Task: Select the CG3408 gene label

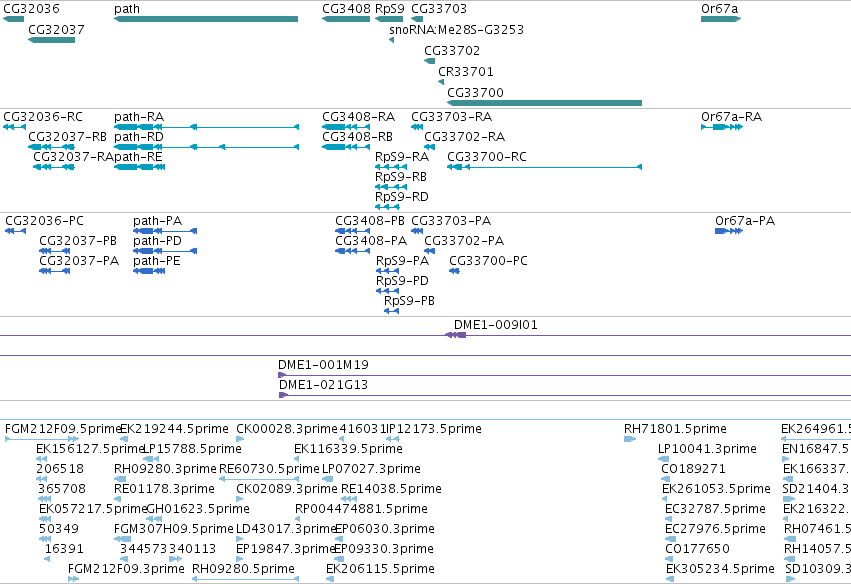Action: tap(346, 9)
